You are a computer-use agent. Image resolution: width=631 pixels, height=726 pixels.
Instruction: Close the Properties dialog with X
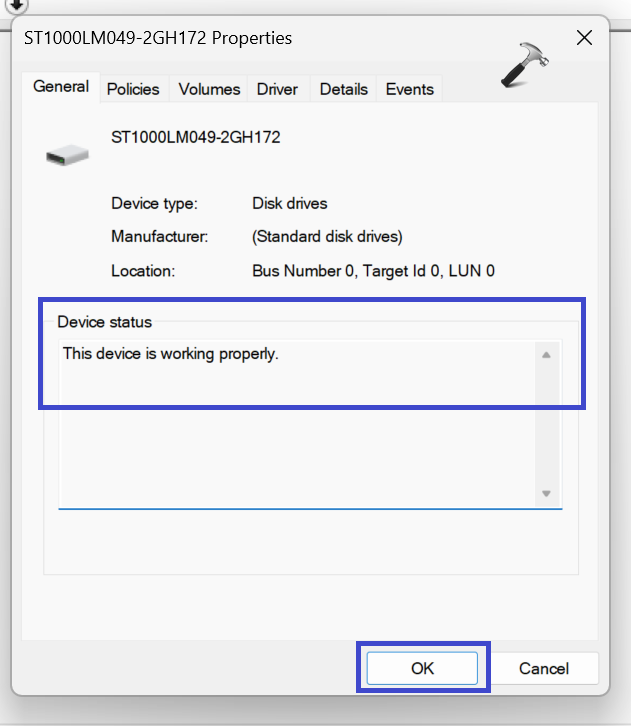(584, 38)
